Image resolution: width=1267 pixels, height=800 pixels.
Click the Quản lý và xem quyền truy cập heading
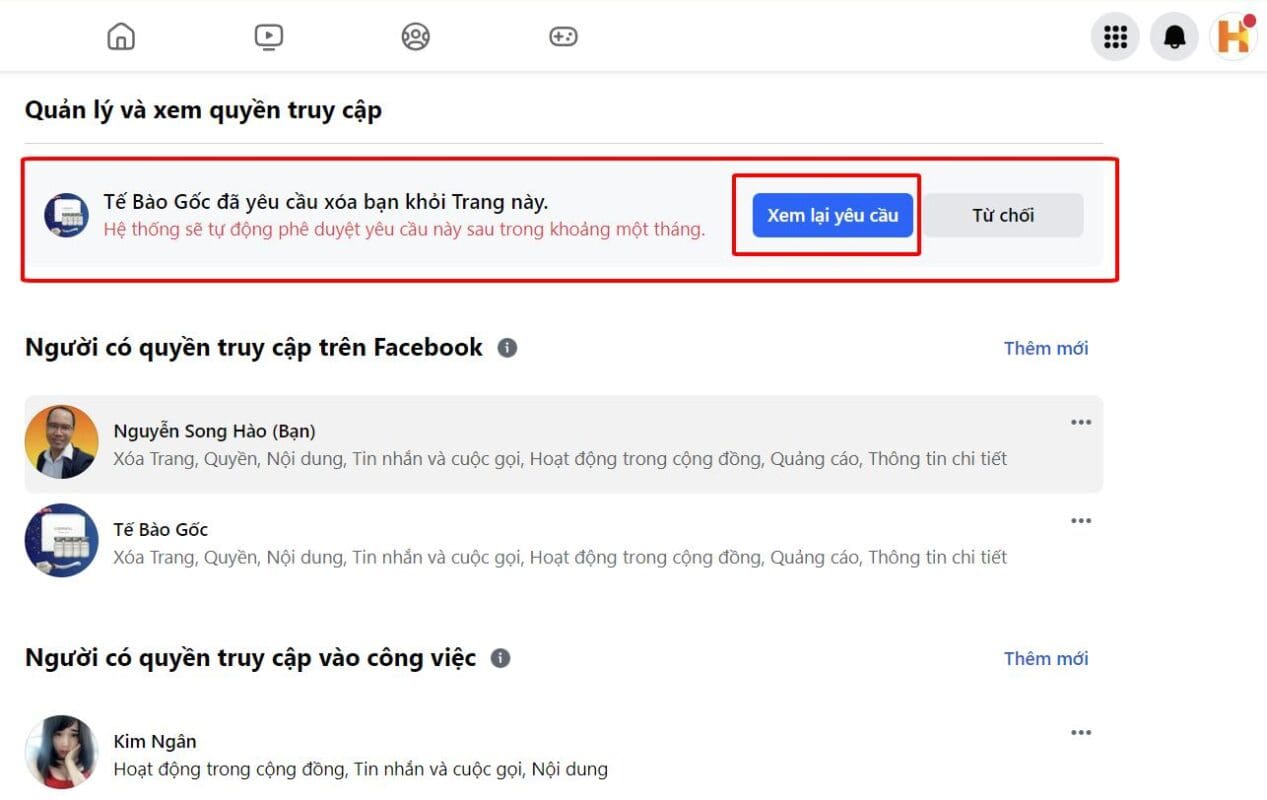[203, 110]
